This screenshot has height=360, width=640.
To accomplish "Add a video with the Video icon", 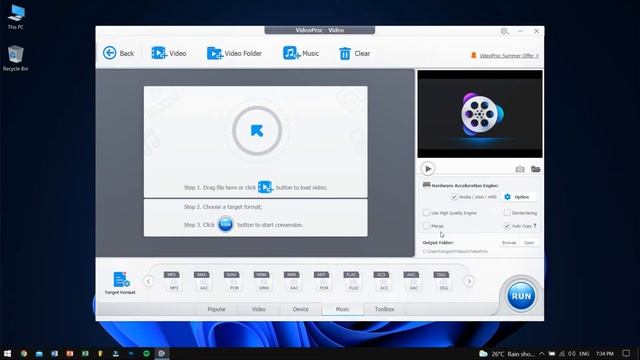I will point(159,53).
